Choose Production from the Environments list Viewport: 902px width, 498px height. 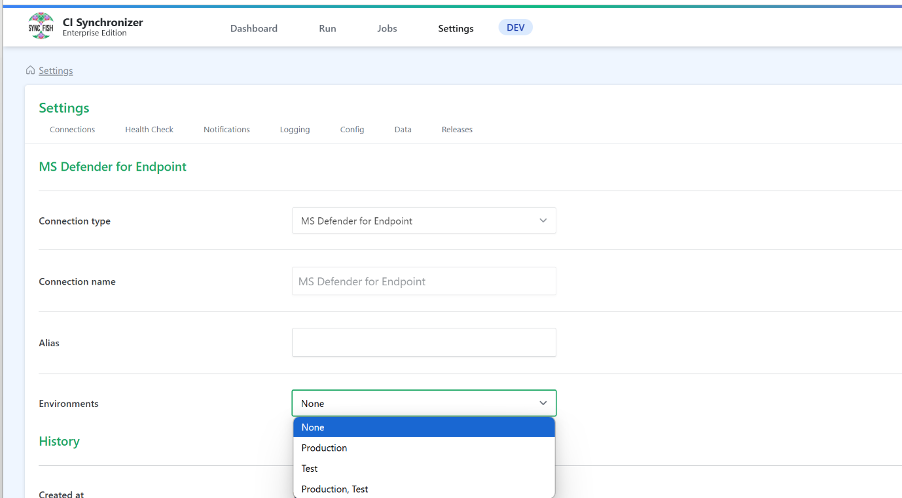(424, 448)
